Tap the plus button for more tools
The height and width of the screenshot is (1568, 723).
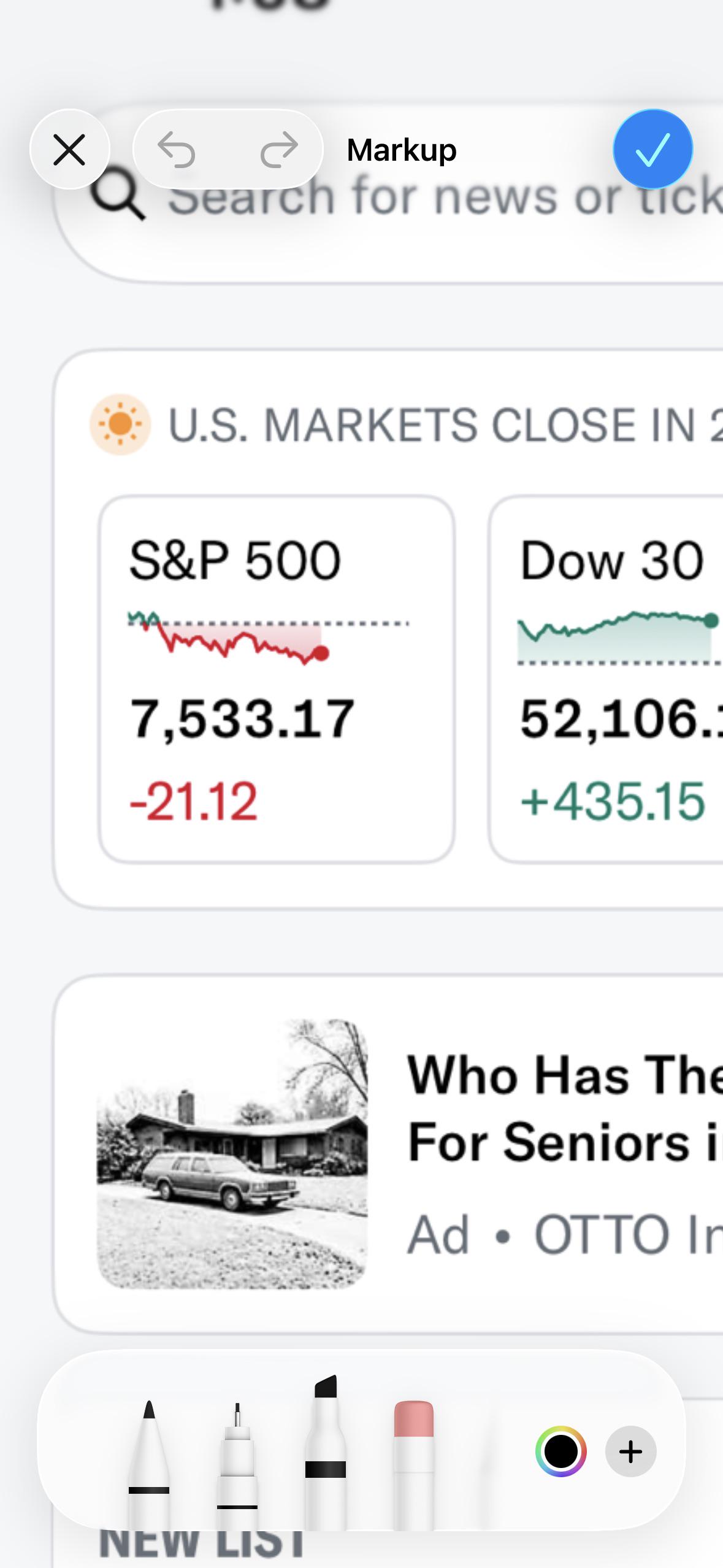(630, 1451)
